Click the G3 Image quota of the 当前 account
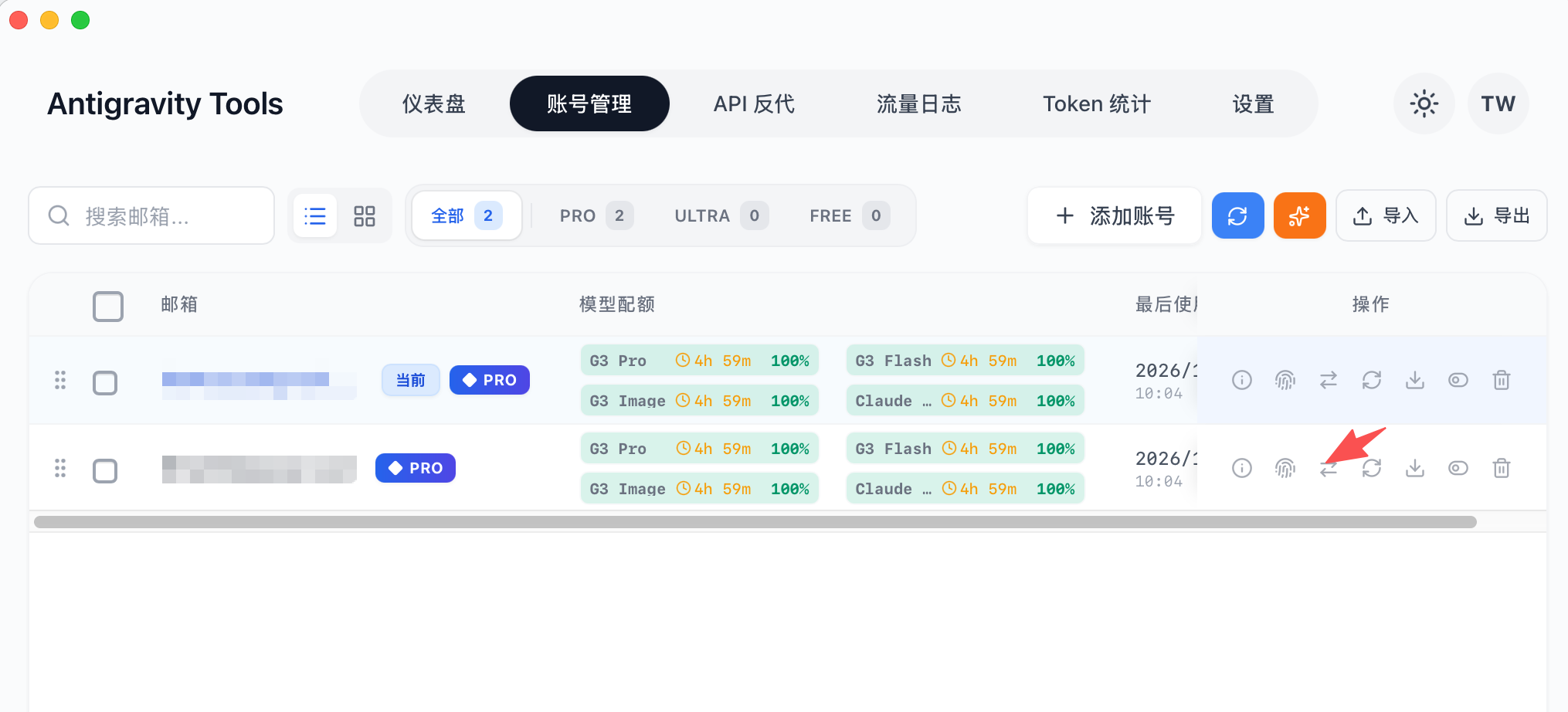The image size is (1568, 712). point(700,401)
